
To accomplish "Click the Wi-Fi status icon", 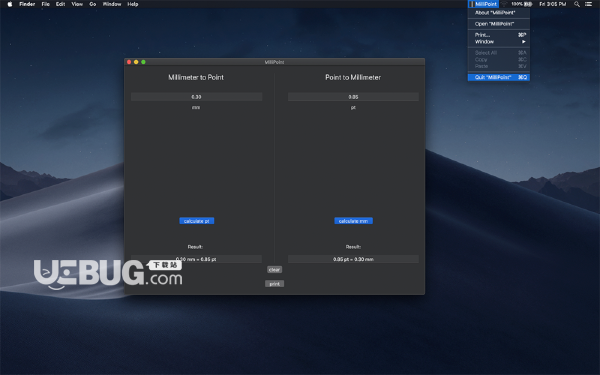I will [504, 4].
